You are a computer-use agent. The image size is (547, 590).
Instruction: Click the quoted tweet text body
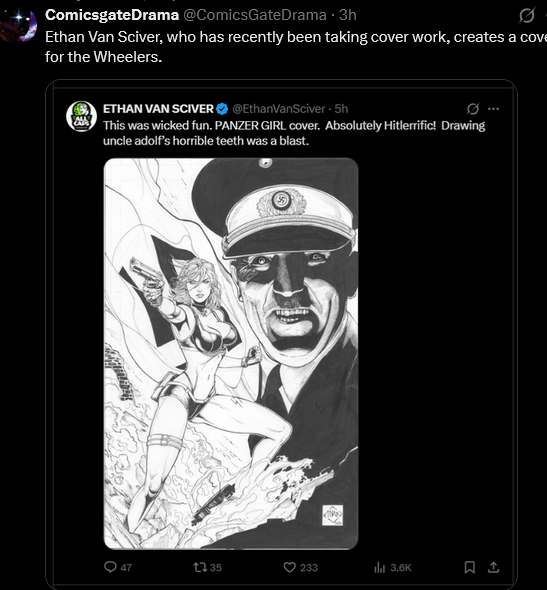(x=294, y=133)
